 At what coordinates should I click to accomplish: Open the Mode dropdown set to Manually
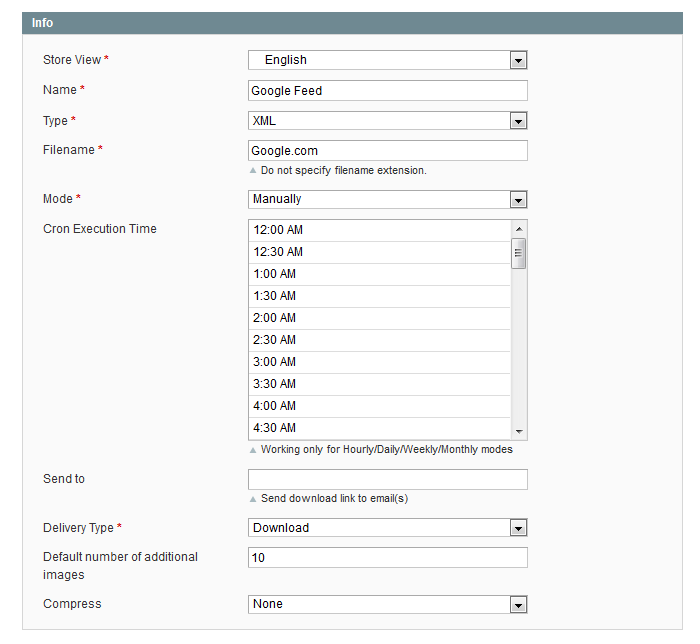point(387,200)
